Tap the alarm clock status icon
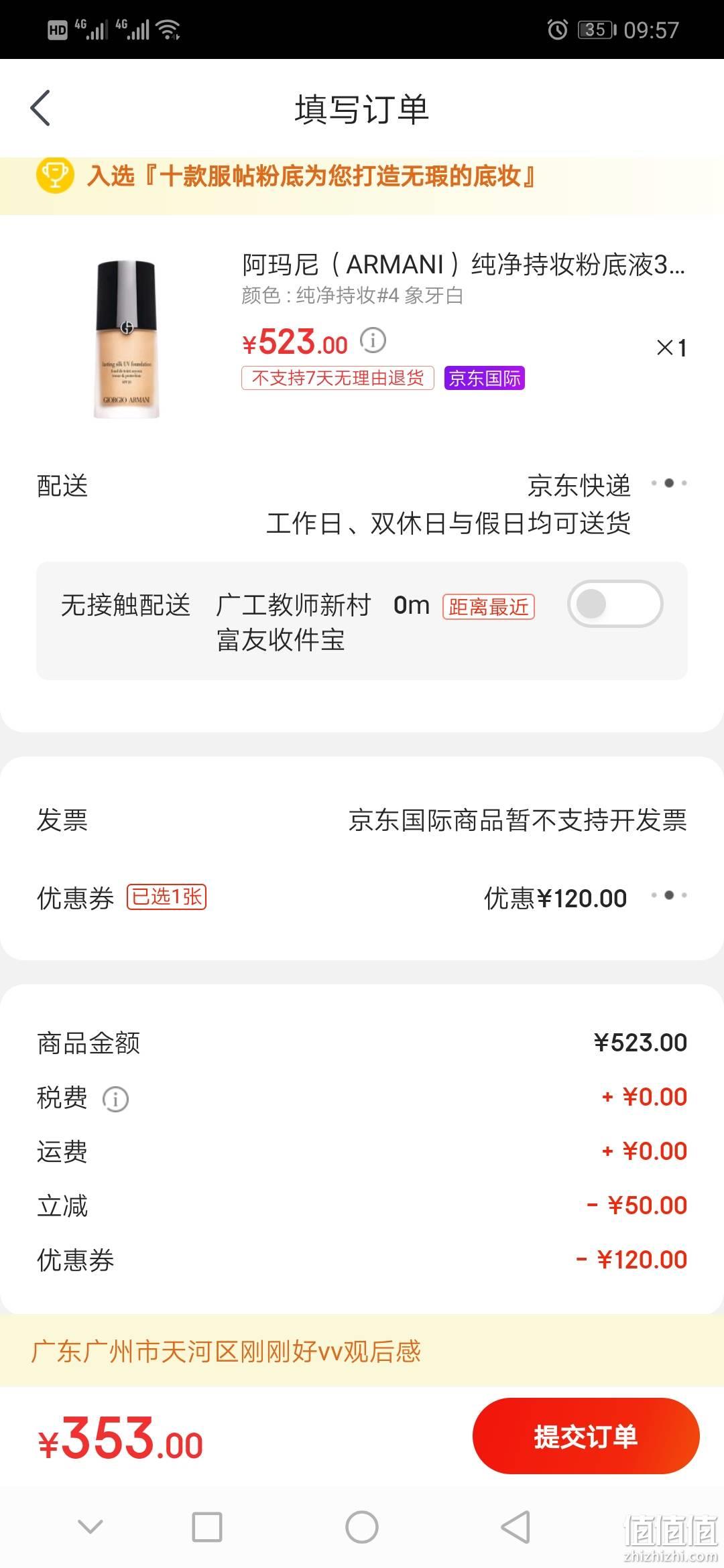 557,29
